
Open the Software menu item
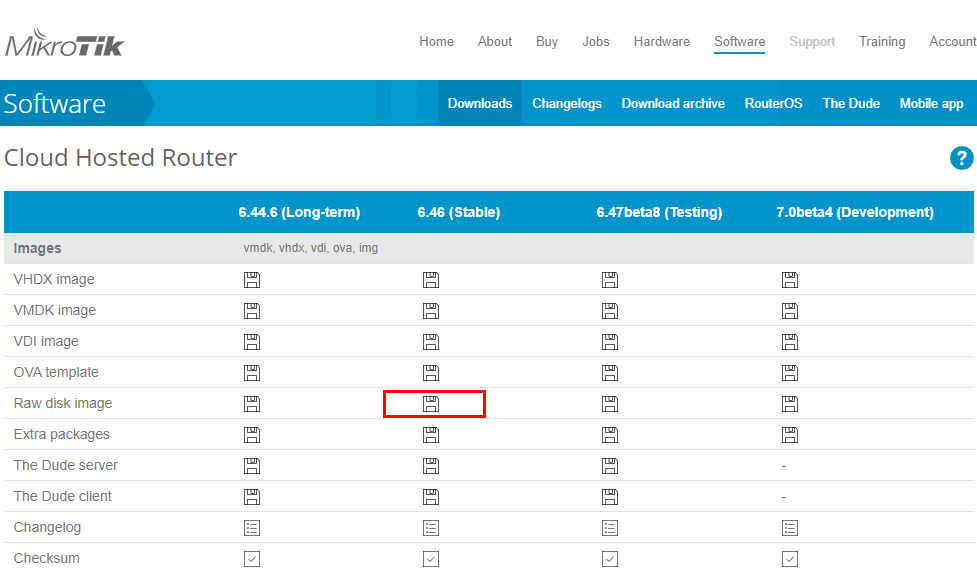click(740, 41)
